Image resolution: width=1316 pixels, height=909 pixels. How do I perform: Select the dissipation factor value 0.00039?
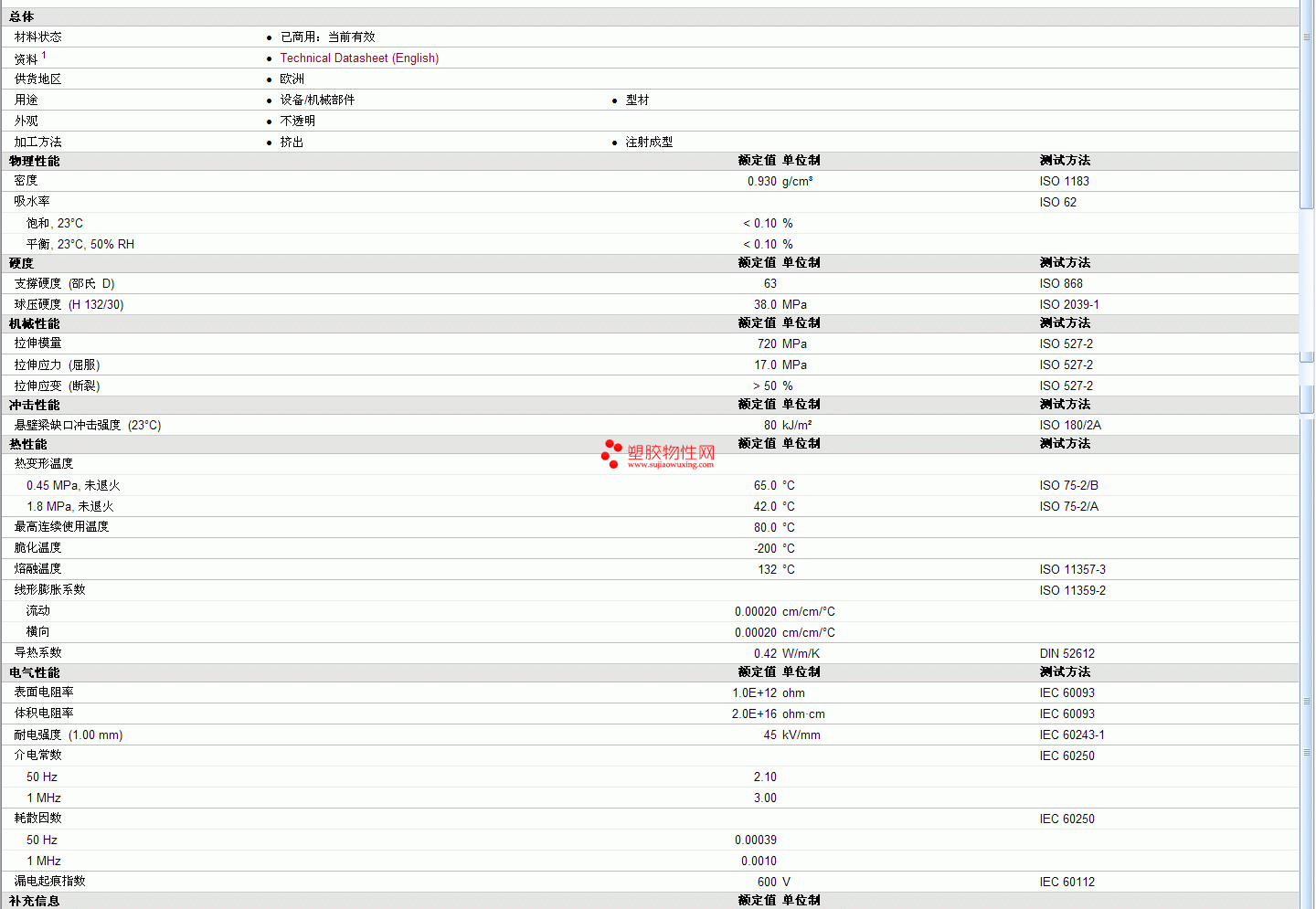(x=756, y=840)
